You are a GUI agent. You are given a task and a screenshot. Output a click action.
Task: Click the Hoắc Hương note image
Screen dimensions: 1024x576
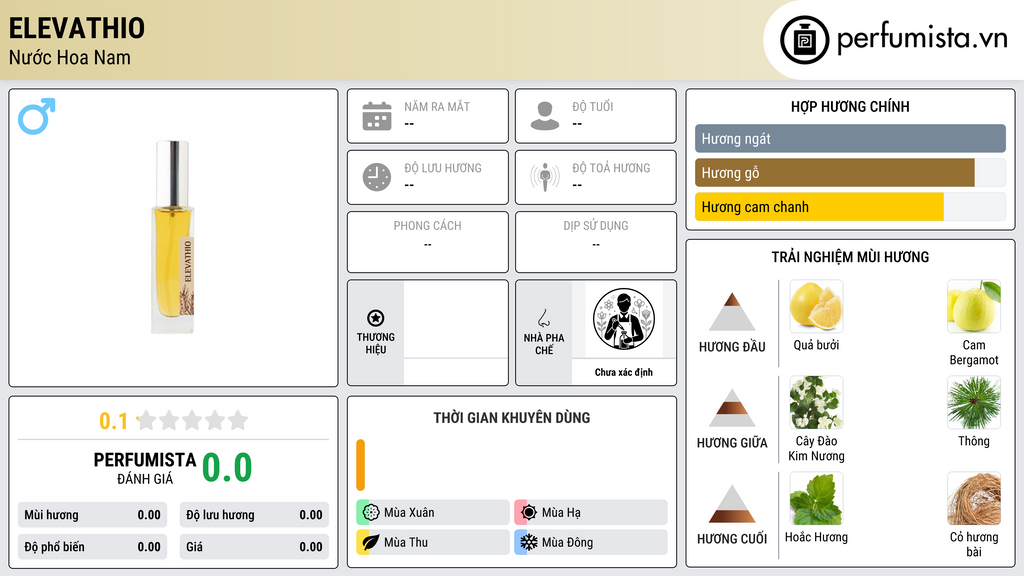(x=816, y=498)
